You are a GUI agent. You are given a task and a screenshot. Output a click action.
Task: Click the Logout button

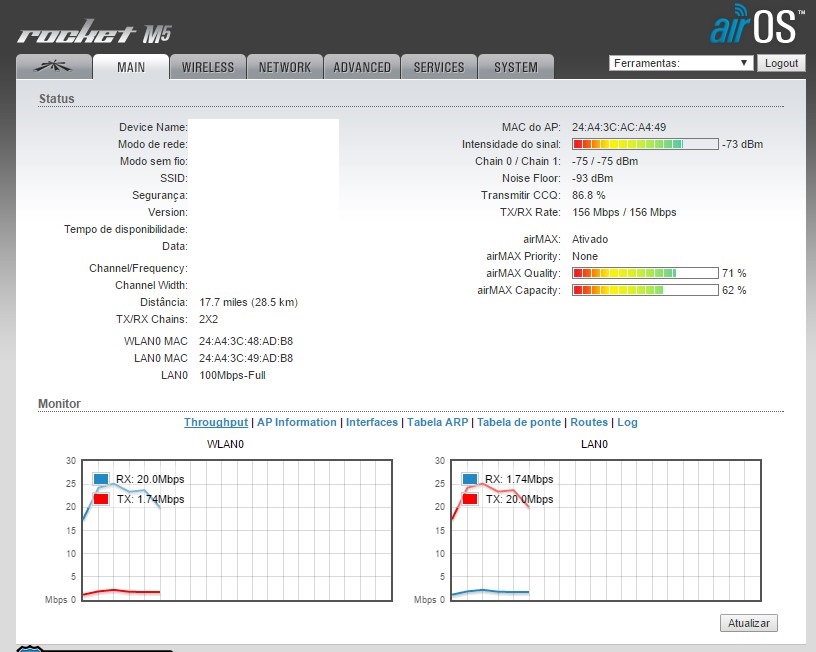pos(781,63)
